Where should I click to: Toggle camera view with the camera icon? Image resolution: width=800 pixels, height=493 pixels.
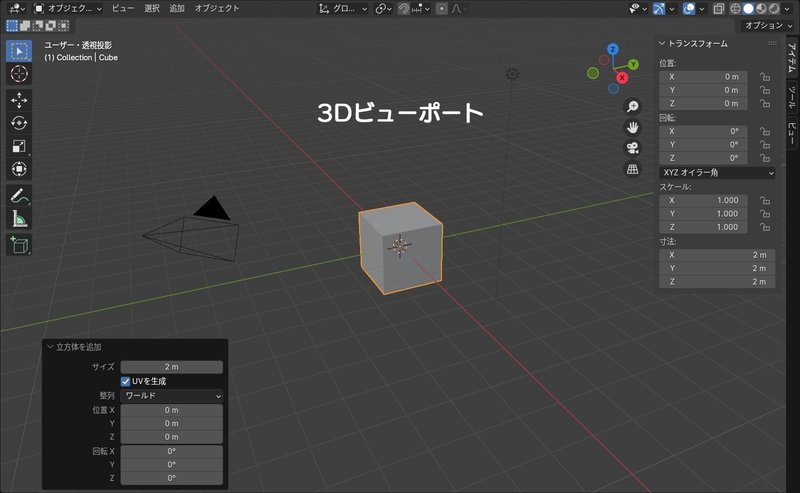pos(633,148)
